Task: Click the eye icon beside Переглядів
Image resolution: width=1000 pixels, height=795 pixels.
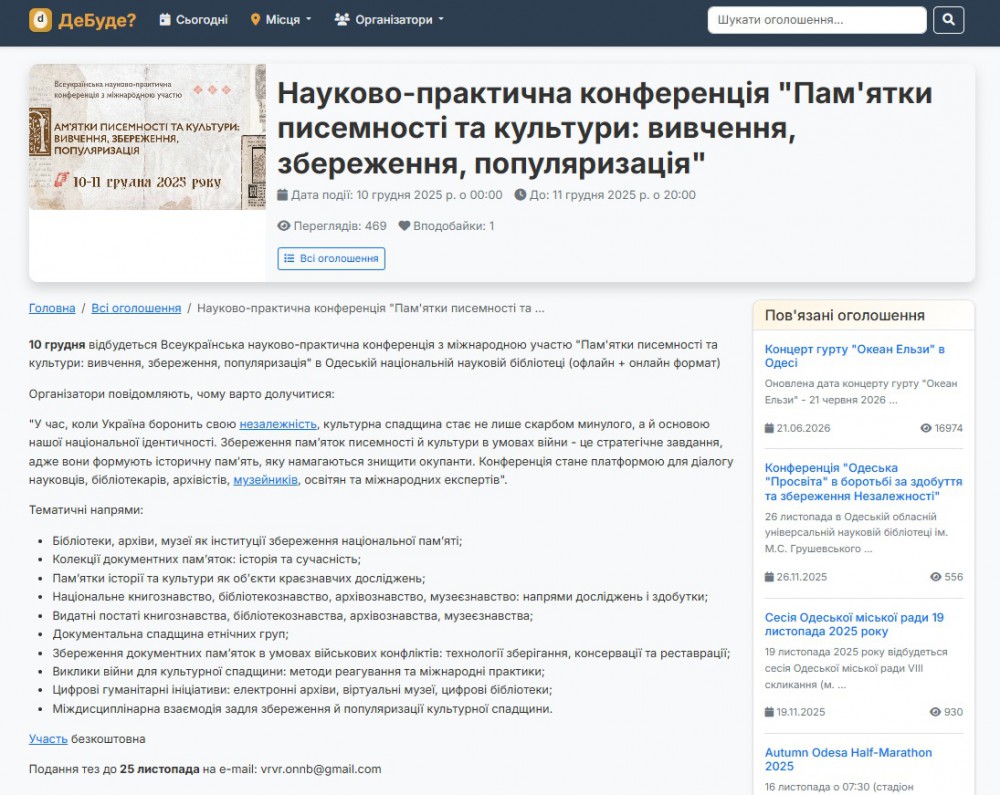Action: (x=284, y=226)
